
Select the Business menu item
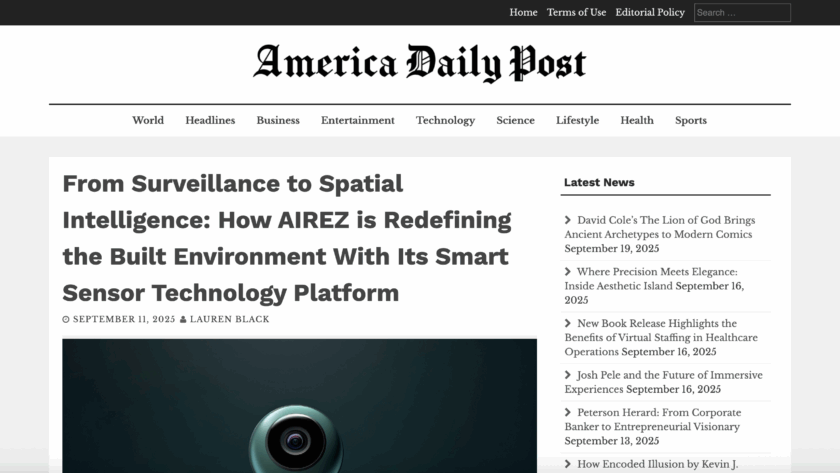point(278,120)
